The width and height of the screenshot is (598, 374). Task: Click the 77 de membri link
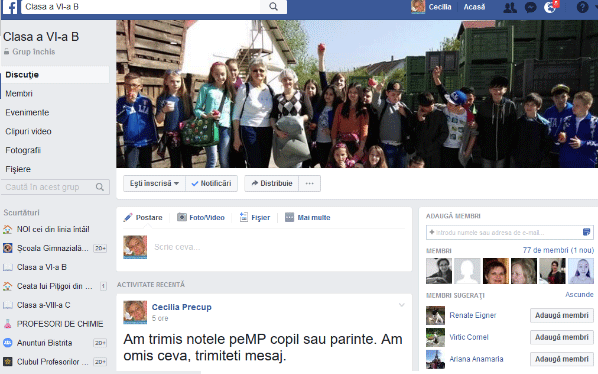(558, 250)
